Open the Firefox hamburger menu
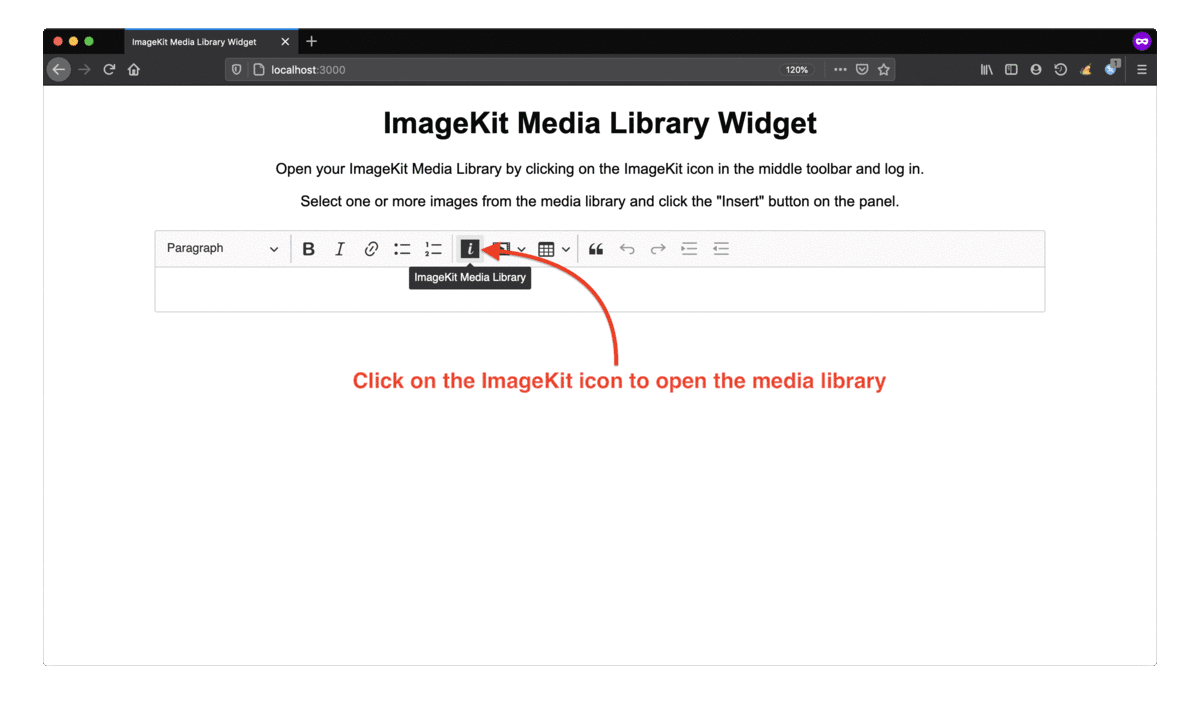The image size is (1200, 723). coord(1141,70)
